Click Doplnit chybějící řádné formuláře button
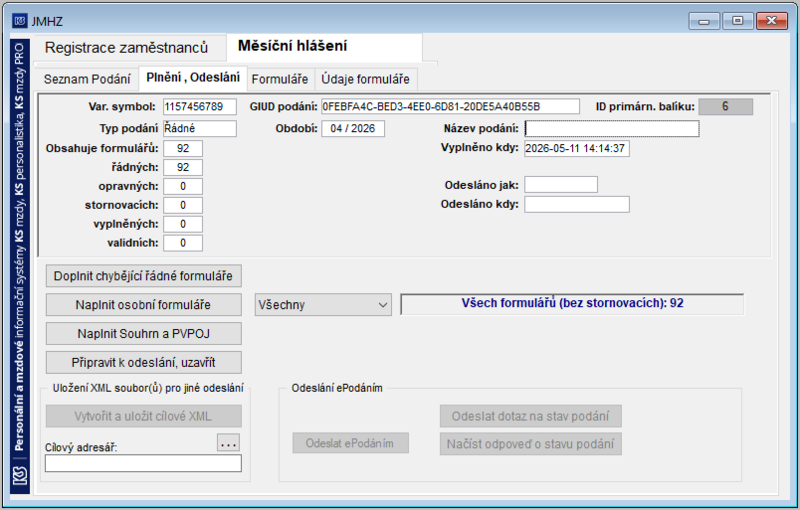The image size is (800, 510). [143, 276]
